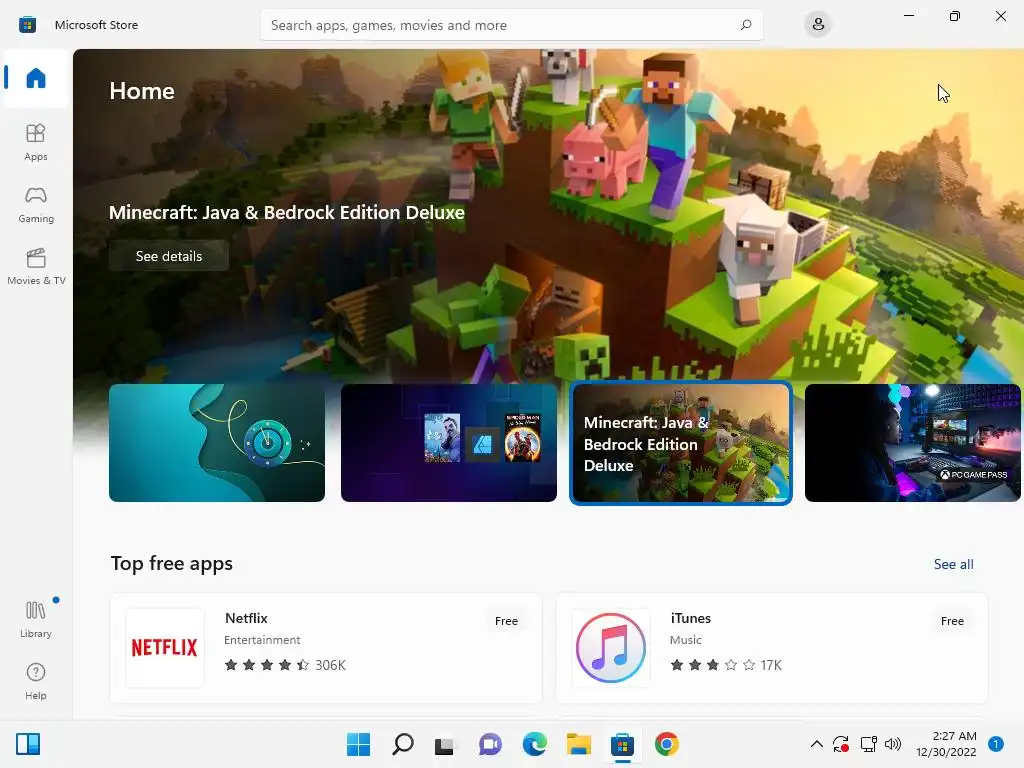Show hidden tray icons chevron
Screen dimensions: 1024x768
click(x=816, y=744)
